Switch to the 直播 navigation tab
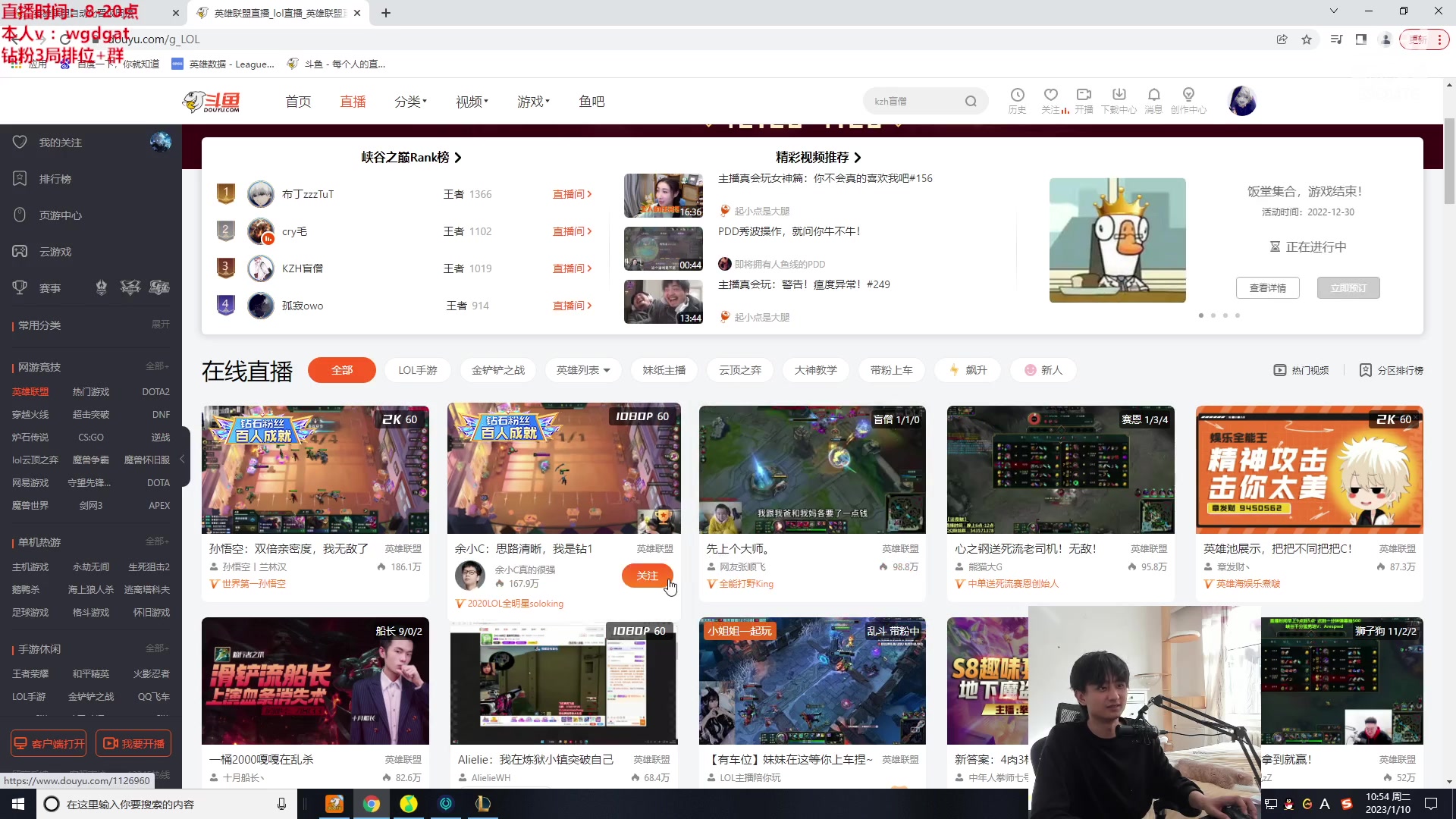This screenshot has width=1456, height=819. (352, 101)
